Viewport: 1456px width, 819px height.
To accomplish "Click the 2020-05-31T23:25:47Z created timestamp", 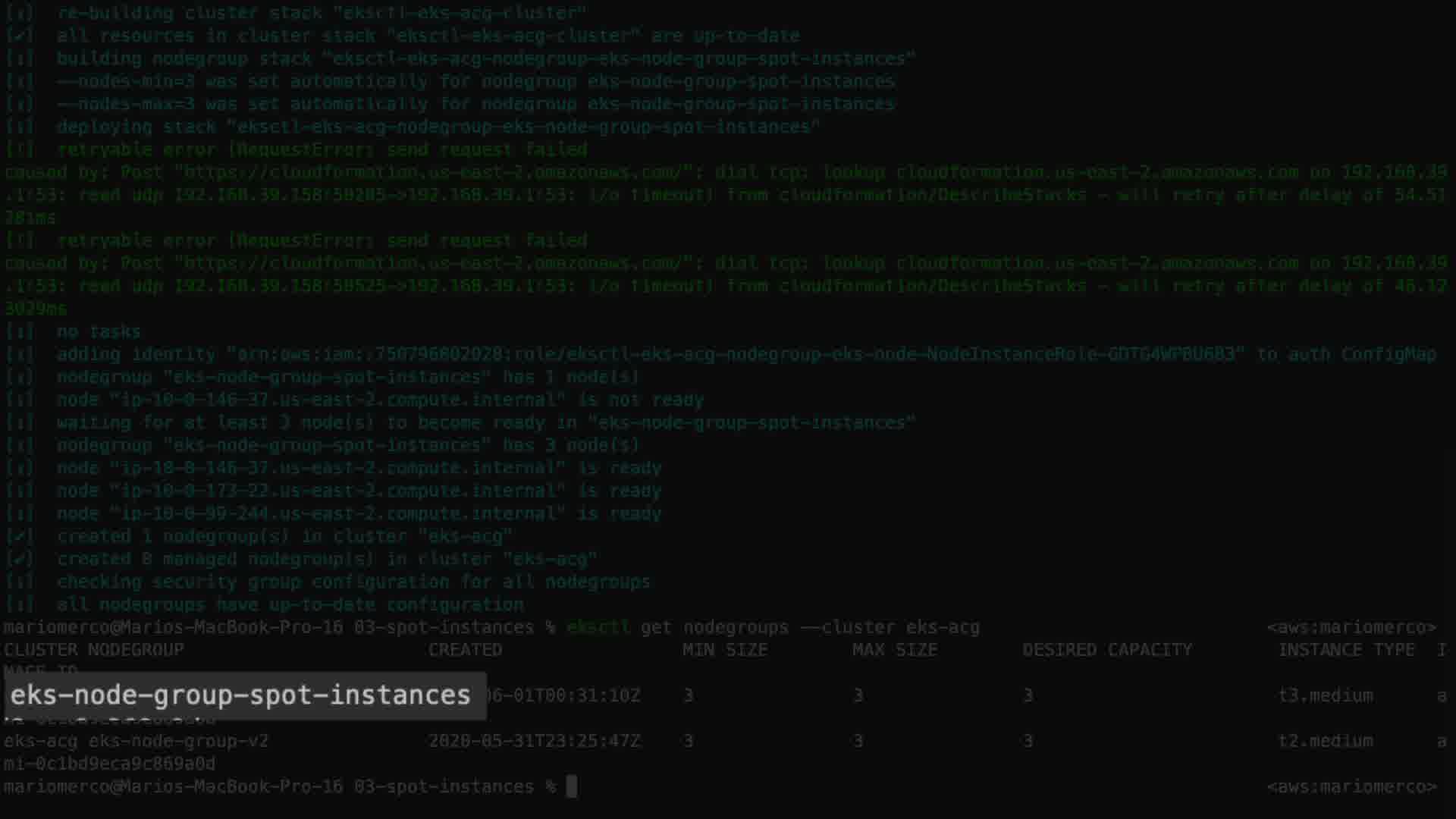I will (x=534, y=741).
